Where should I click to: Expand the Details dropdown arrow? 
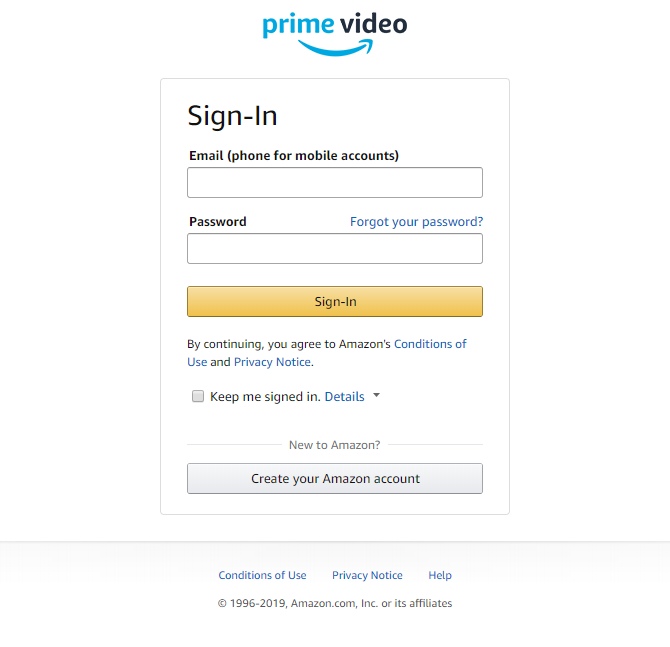(x=376, y=395)
